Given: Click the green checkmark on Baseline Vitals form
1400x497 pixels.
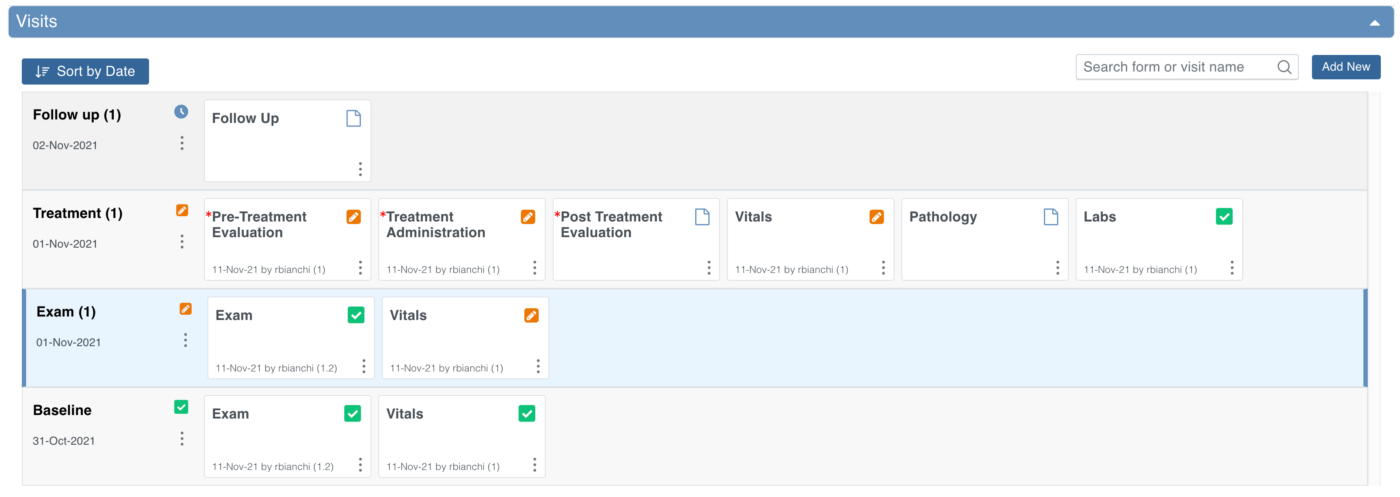Looking at the screenshot, I should pyautogui.click(x=527, y=414).
